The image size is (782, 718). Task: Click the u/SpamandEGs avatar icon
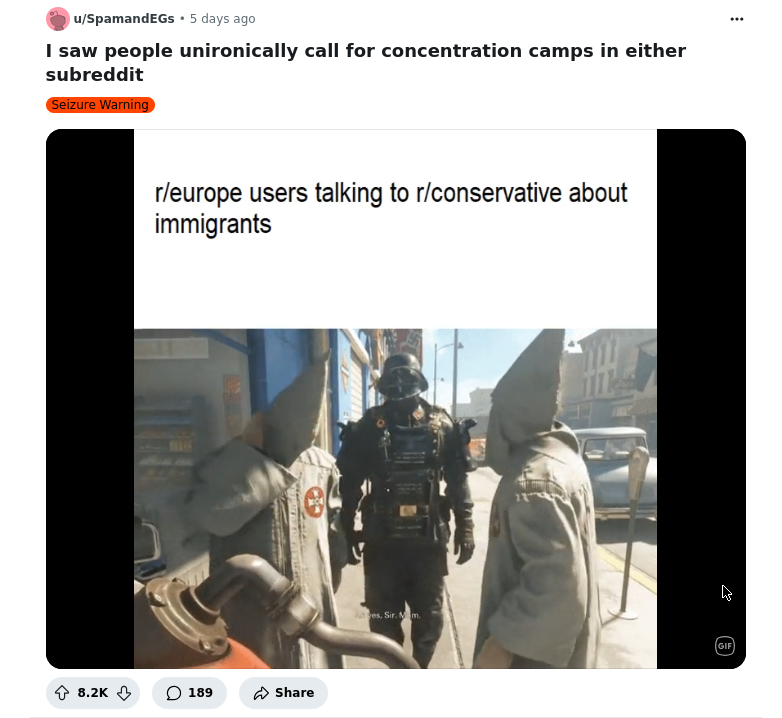click(x=58, y=19)
